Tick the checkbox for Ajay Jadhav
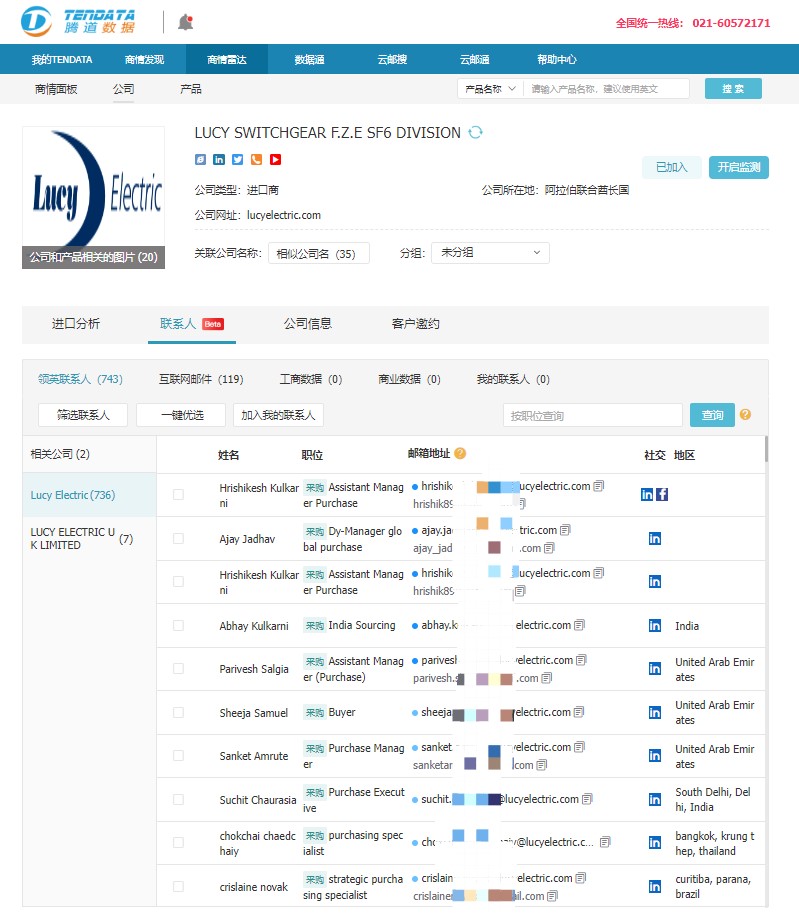The image size is (799, 923). click(x=178, y=539)
